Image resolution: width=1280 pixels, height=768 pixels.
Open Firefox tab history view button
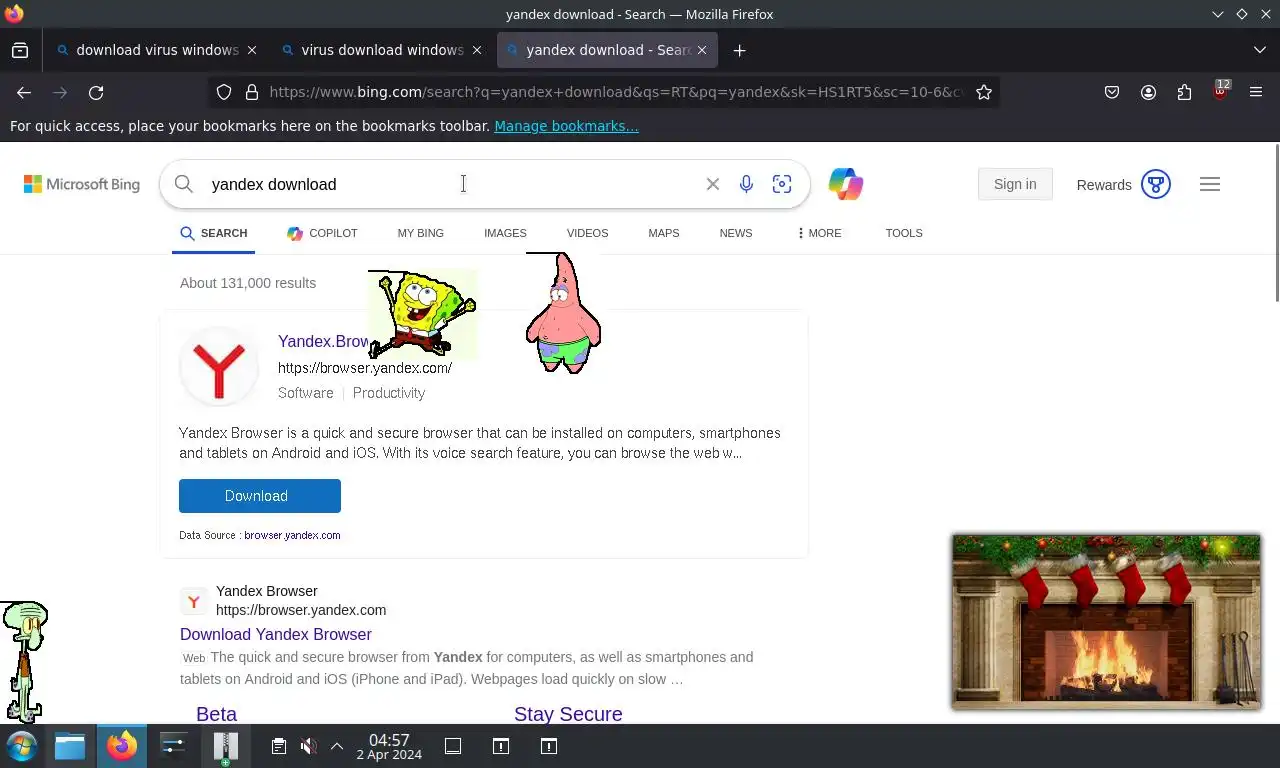pyautogui.click(x=20, y=50)
